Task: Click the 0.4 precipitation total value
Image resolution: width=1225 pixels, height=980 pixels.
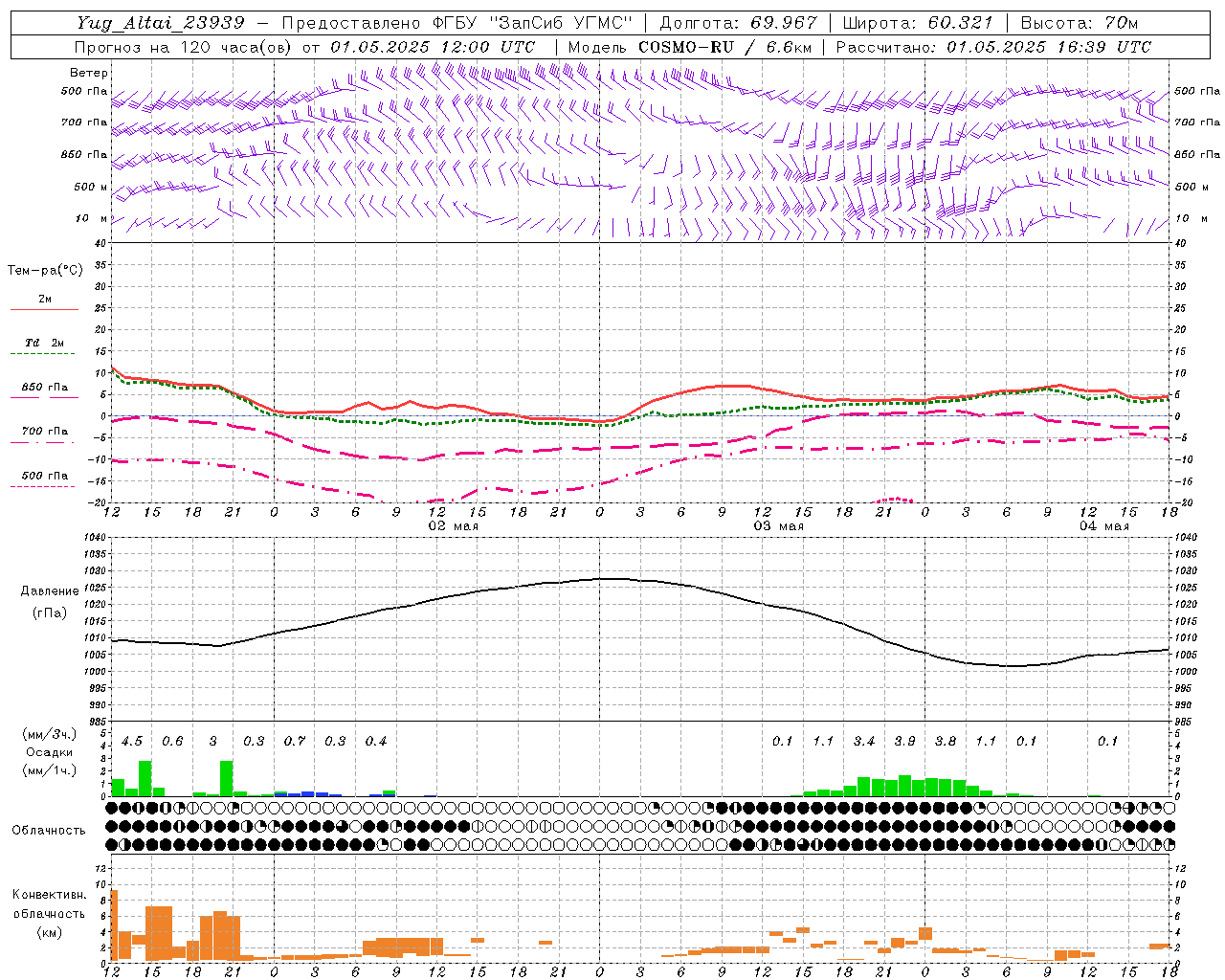Action: (376, 742)
